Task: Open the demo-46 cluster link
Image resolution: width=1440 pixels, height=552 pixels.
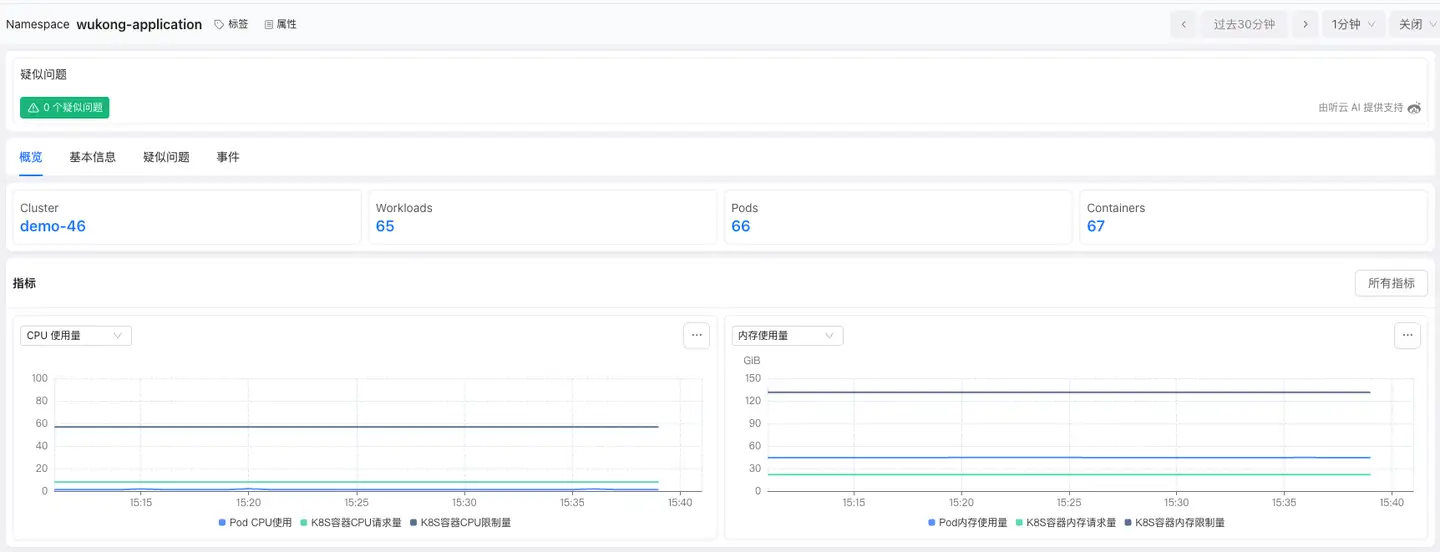Action: 53,226
